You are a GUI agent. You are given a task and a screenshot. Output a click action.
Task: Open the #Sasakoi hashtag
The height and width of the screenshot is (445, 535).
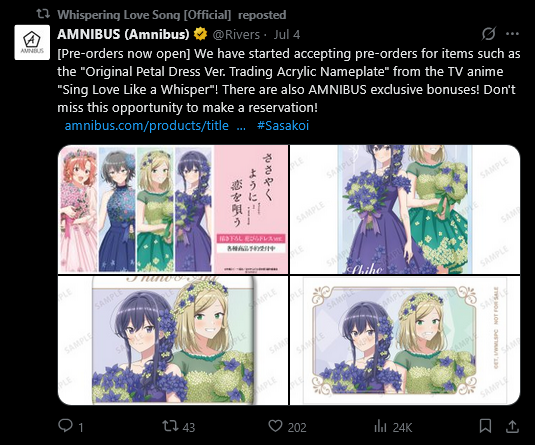click(x=283, y=126)
